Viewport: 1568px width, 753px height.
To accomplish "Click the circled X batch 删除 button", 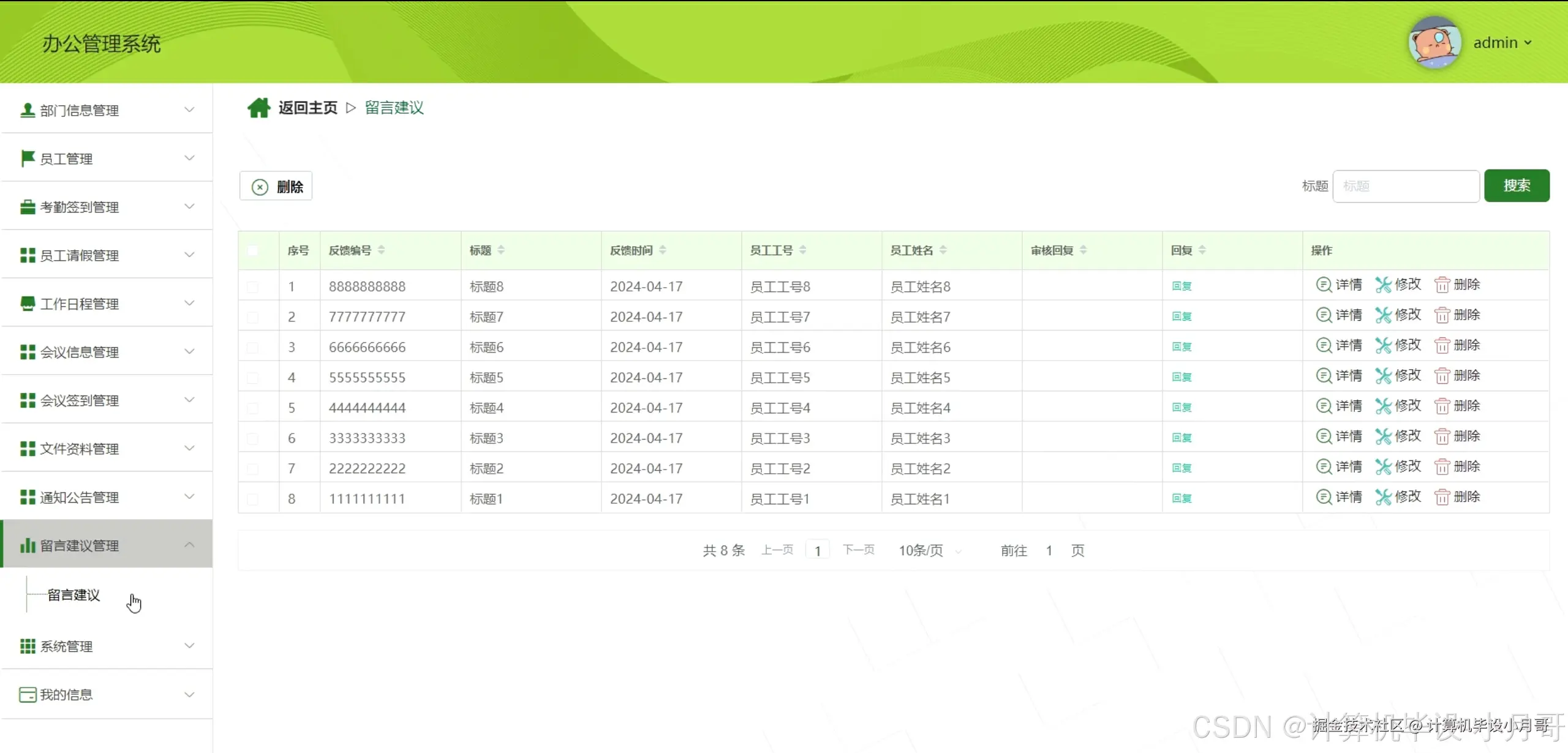I will point(276,187).
